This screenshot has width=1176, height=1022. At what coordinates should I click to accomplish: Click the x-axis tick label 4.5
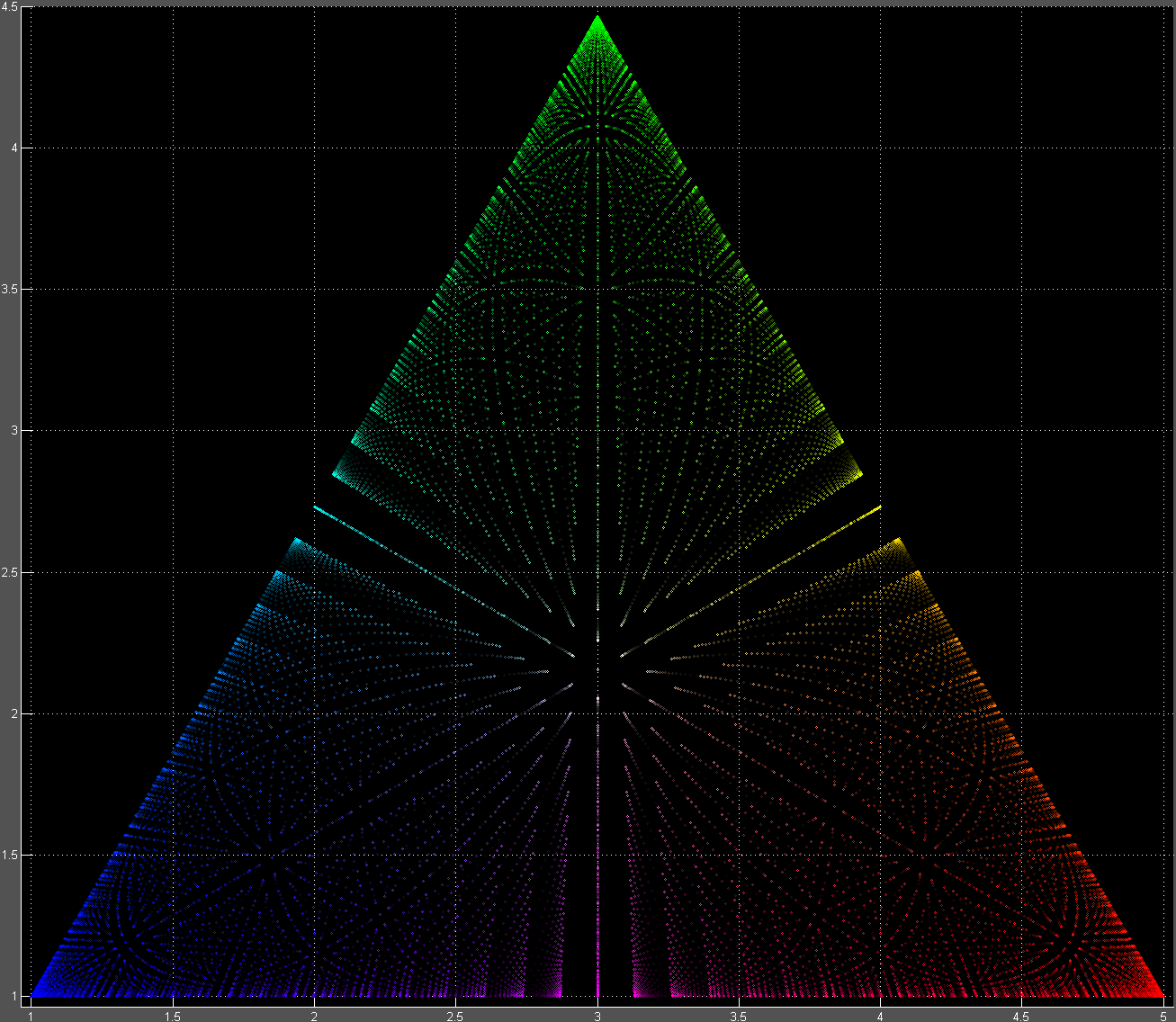[x=1022, y=1015]
